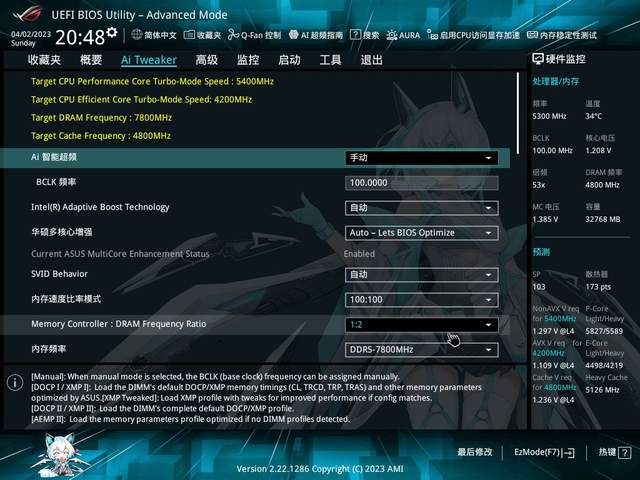Click the 预测 heading

(x=541, y=252)
